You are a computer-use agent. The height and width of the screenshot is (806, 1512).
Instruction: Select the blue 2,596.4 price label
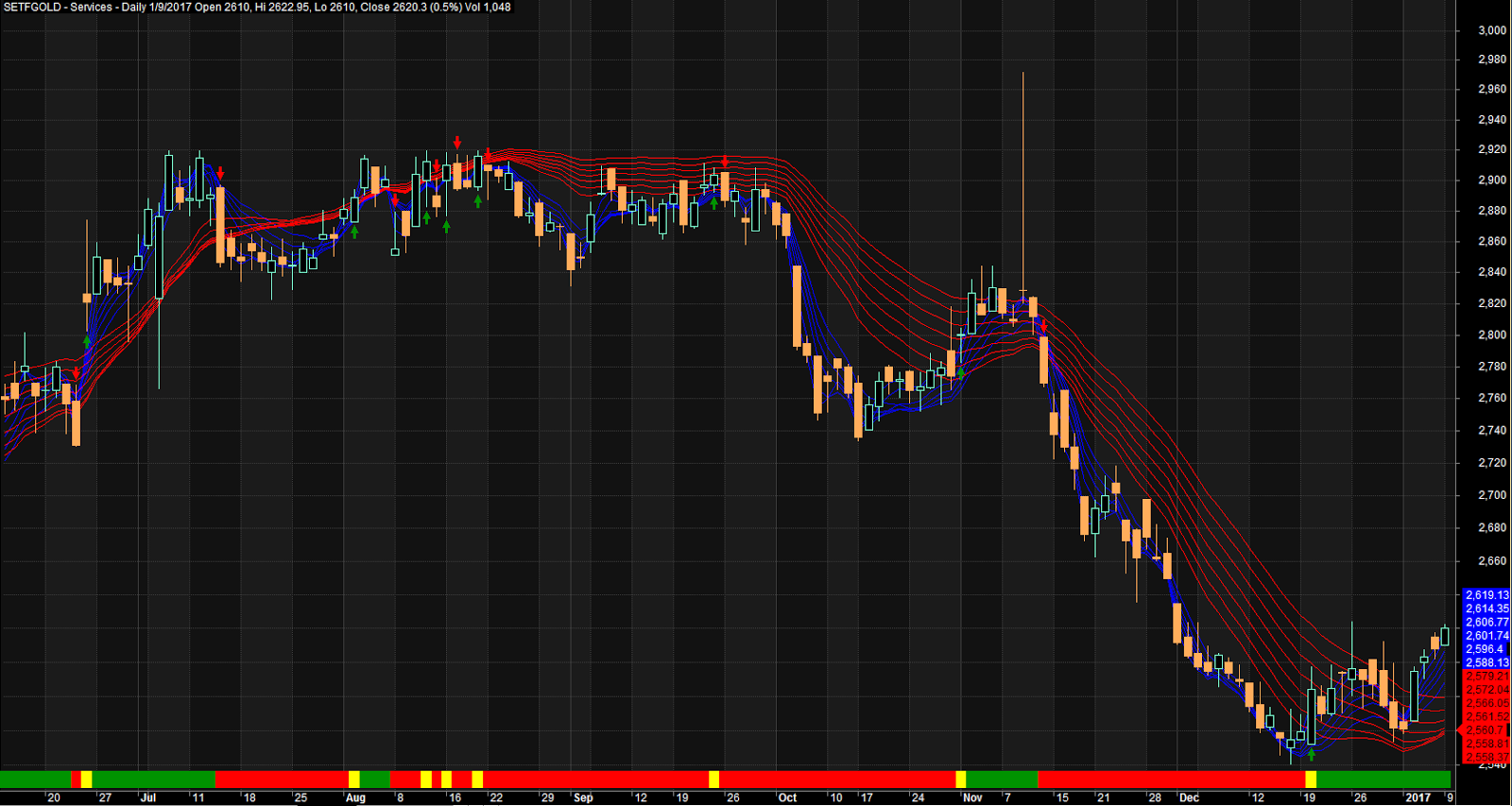[1486, 649]
